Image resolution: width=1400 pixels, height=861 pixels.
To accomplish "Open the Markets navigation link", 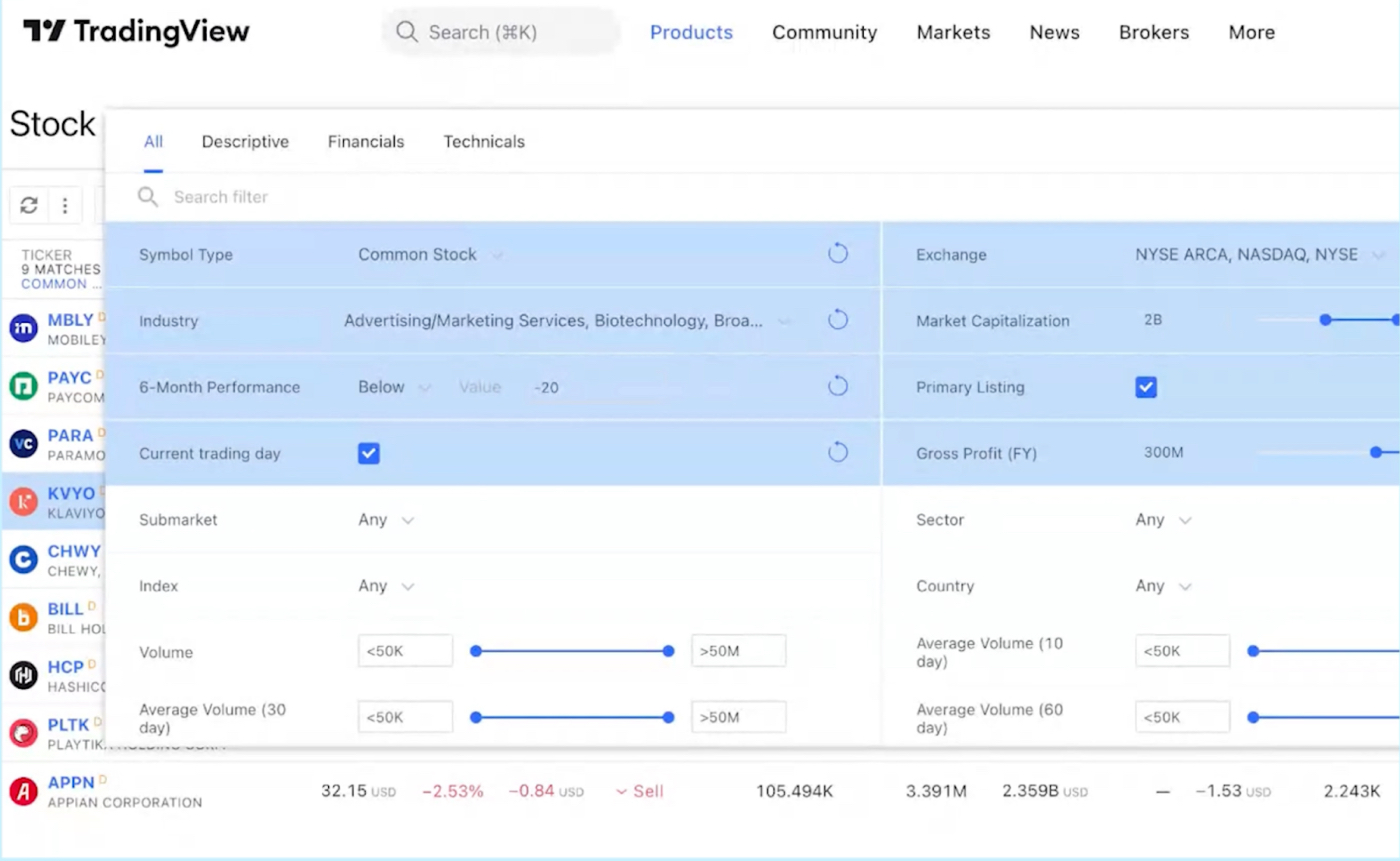I will click(x=953, y=33).
